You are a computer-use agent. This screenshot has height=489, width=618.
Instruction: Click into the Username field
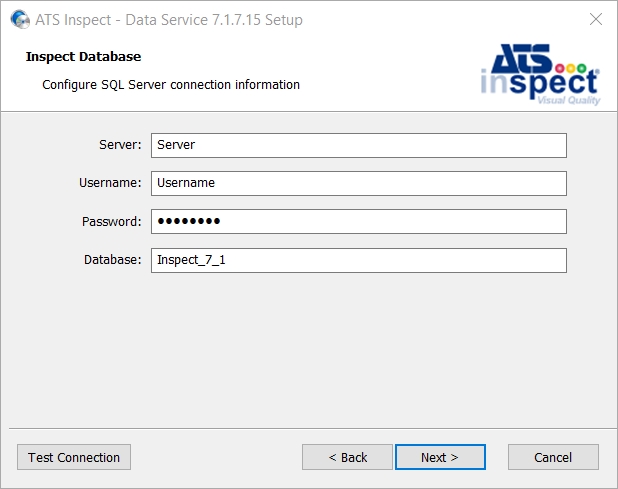pos(359,183)
